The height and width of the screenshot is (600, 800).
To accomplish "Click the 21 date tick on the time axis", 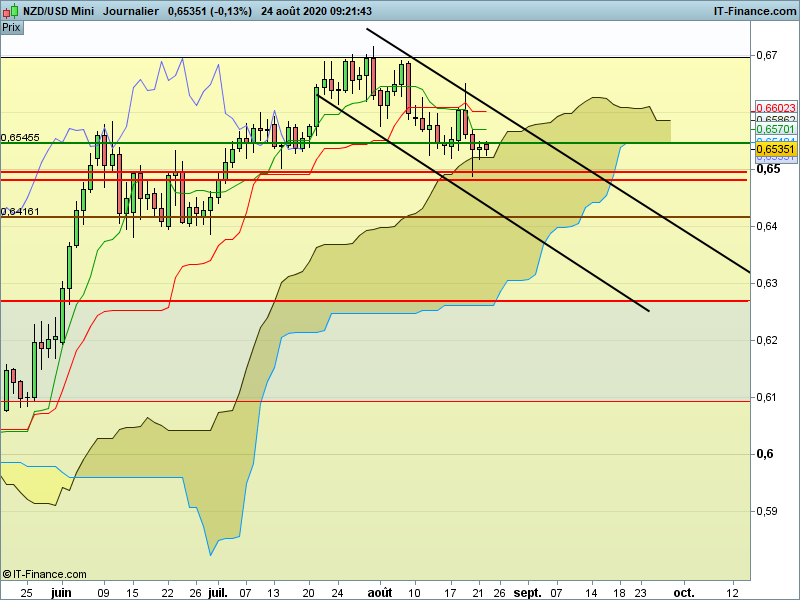I will tap(478, 593).
